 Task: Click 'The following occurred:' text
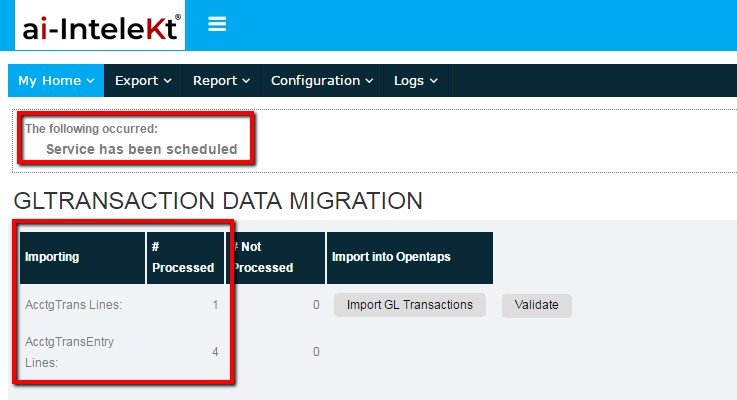click(x=91, y=129)
